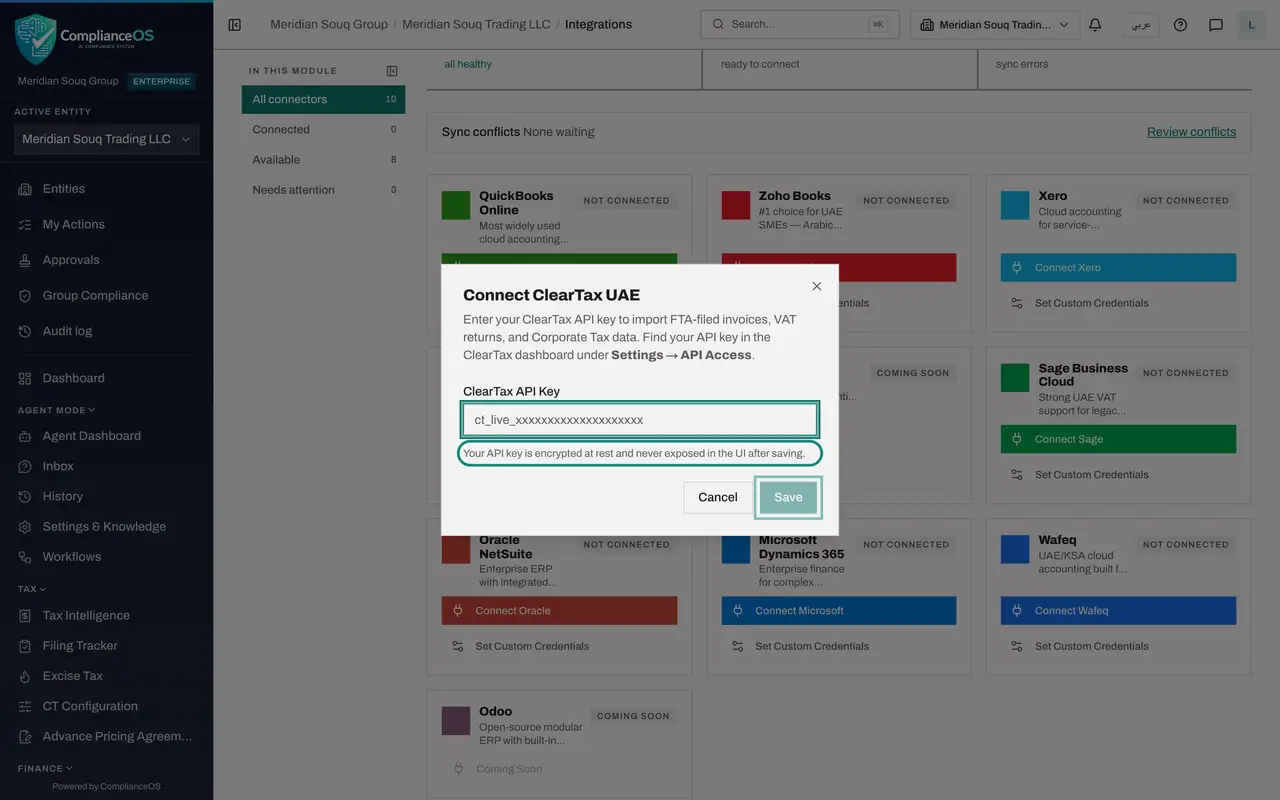Select the All connectors filter
The image size is (1280, 800).
[x=323, y=99]
